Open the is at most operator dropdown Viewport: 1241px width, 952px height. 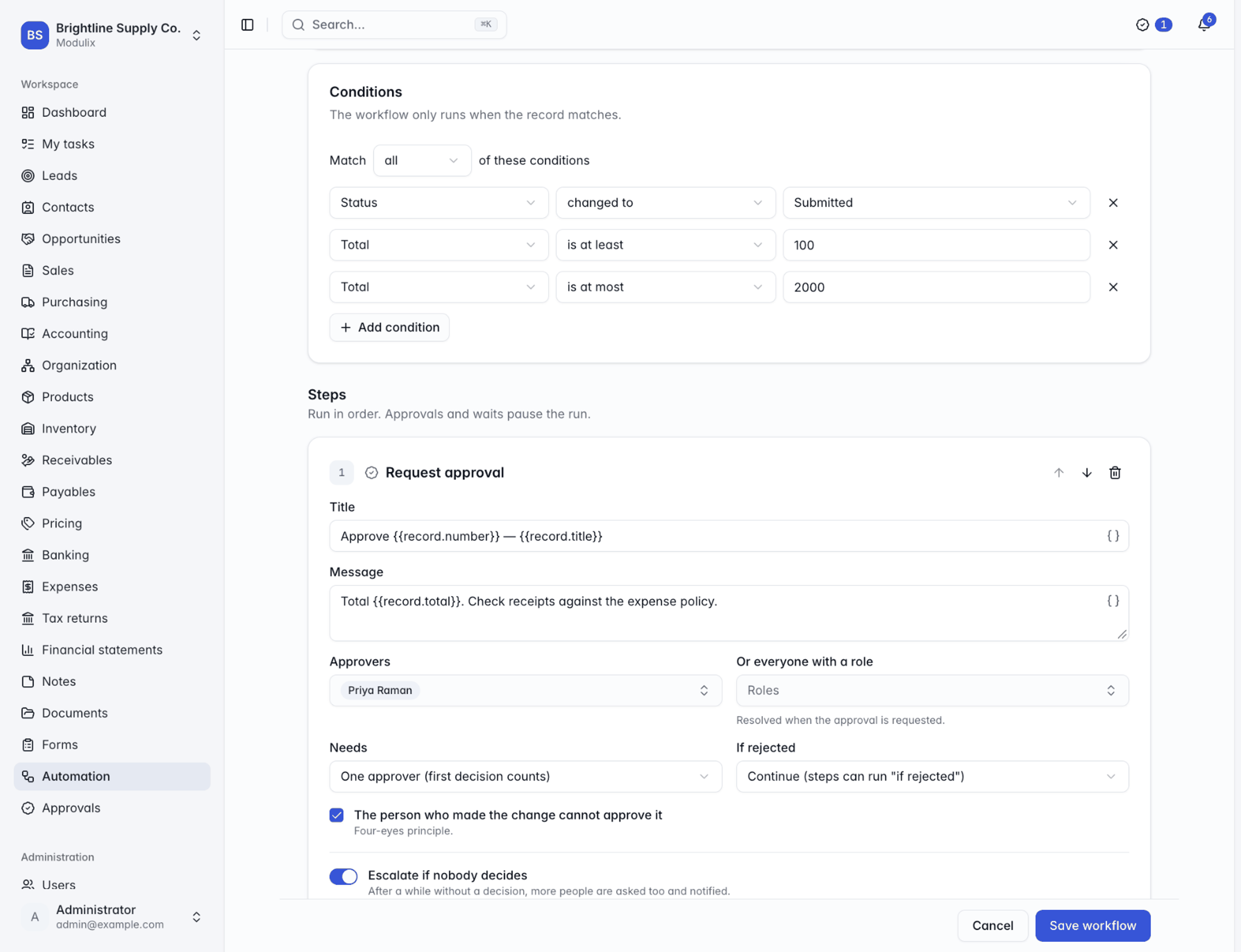click(665, 287)
